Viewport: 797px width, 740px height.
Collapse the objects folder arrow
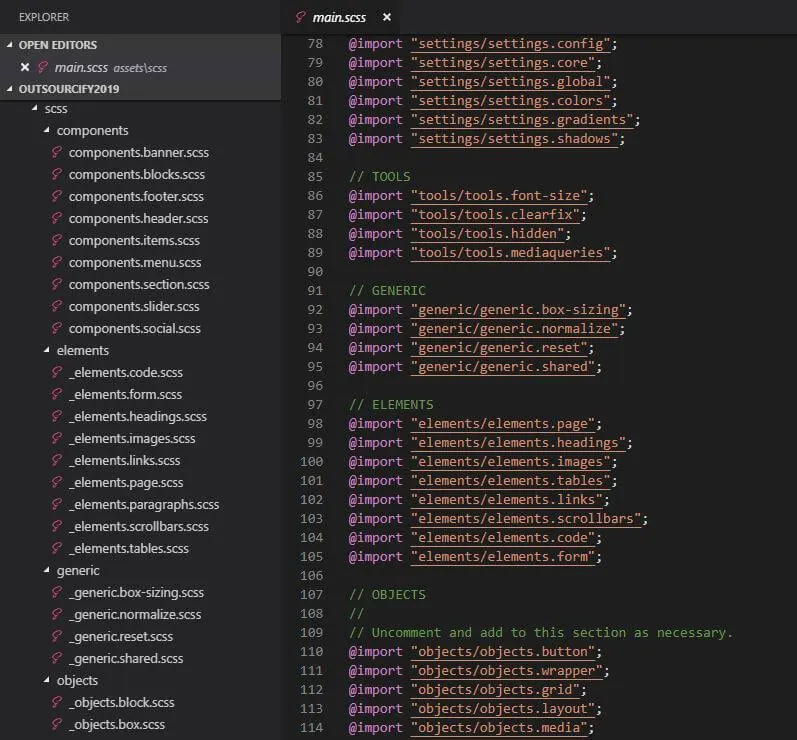[x=47, y=680]
